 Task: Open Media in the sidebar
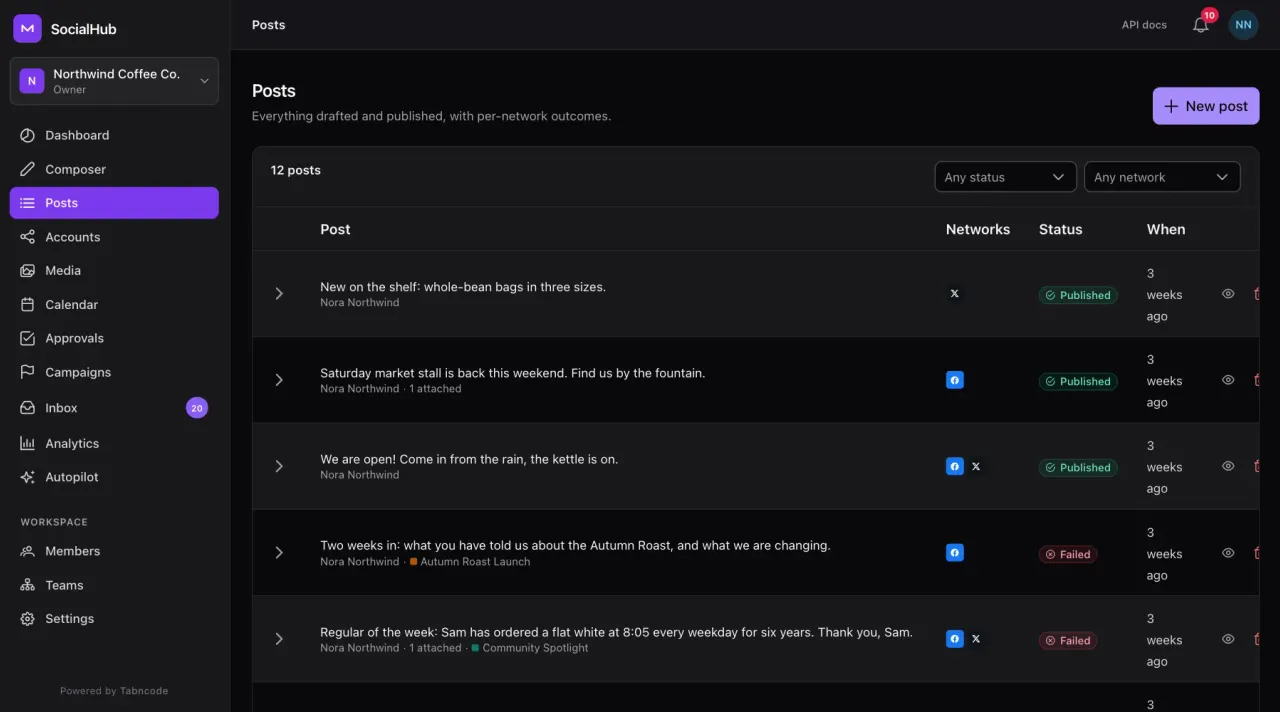tap(114, 270)
